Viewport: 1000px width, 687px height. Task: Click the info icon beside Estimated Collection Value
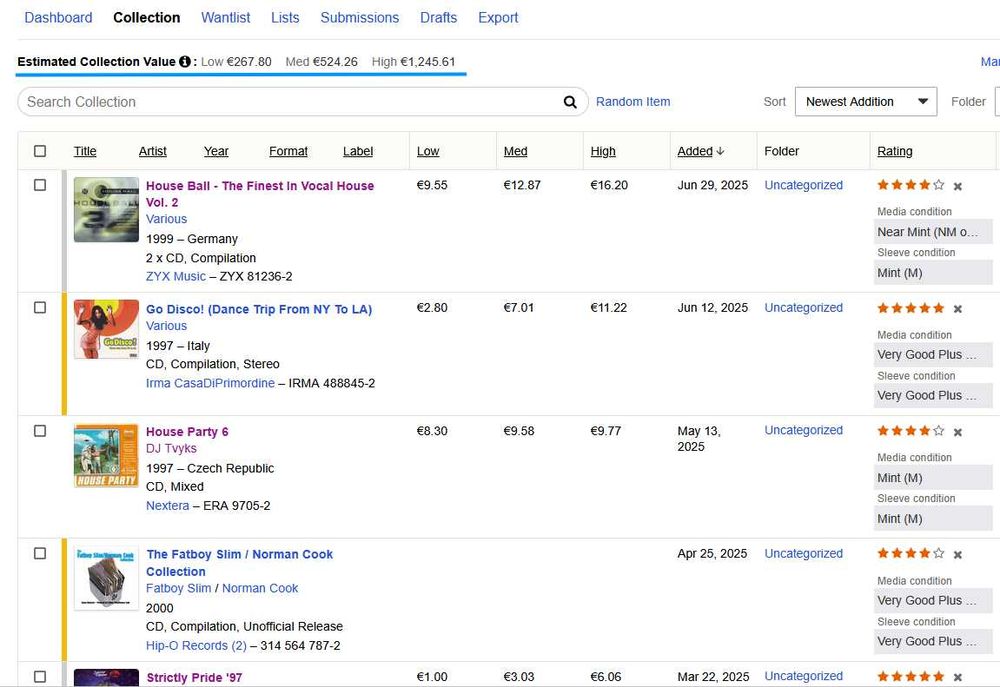185,62
